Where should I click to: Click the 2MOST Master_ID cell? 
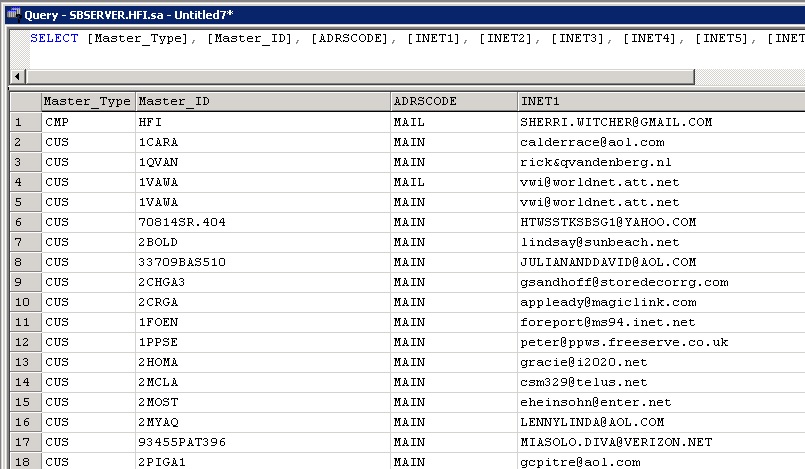263,402
